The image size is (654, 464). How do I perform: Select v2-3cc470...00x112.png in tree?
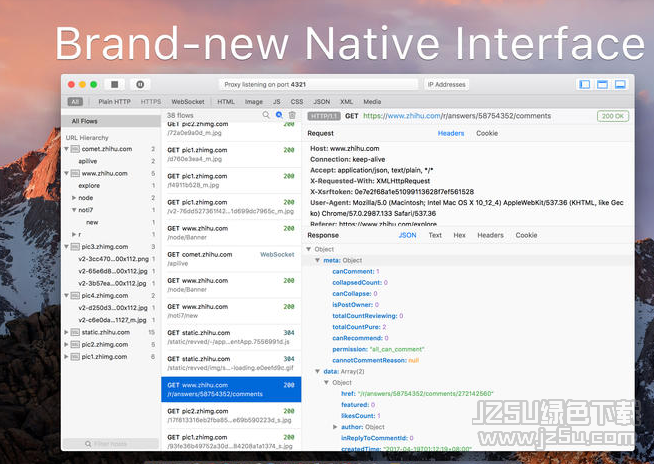coord(113,259)
